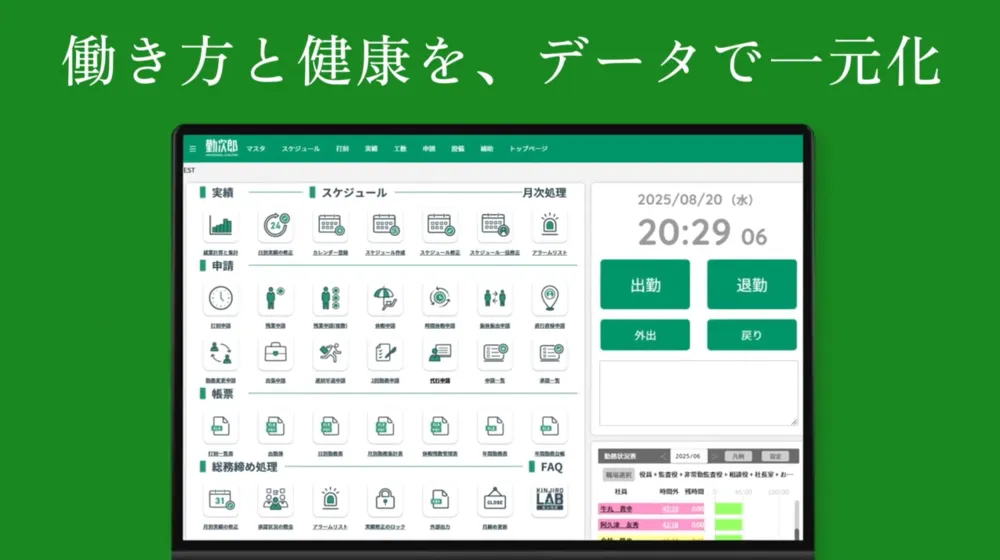This screenshot has height=560, width=1000.
Task: Open the two-person swap 振休振出申請 icon
Action: (495, 298)
